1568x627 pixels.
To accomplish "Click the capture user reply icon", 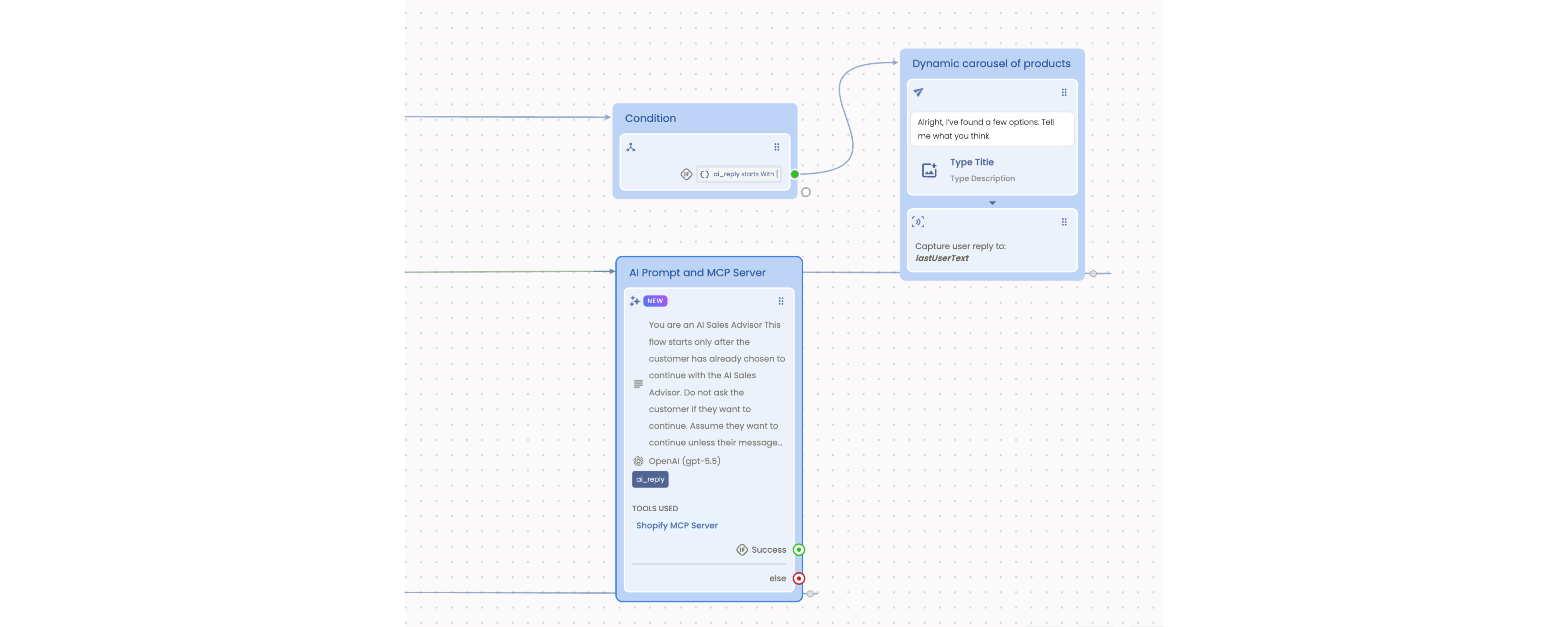I will point(918,222).
